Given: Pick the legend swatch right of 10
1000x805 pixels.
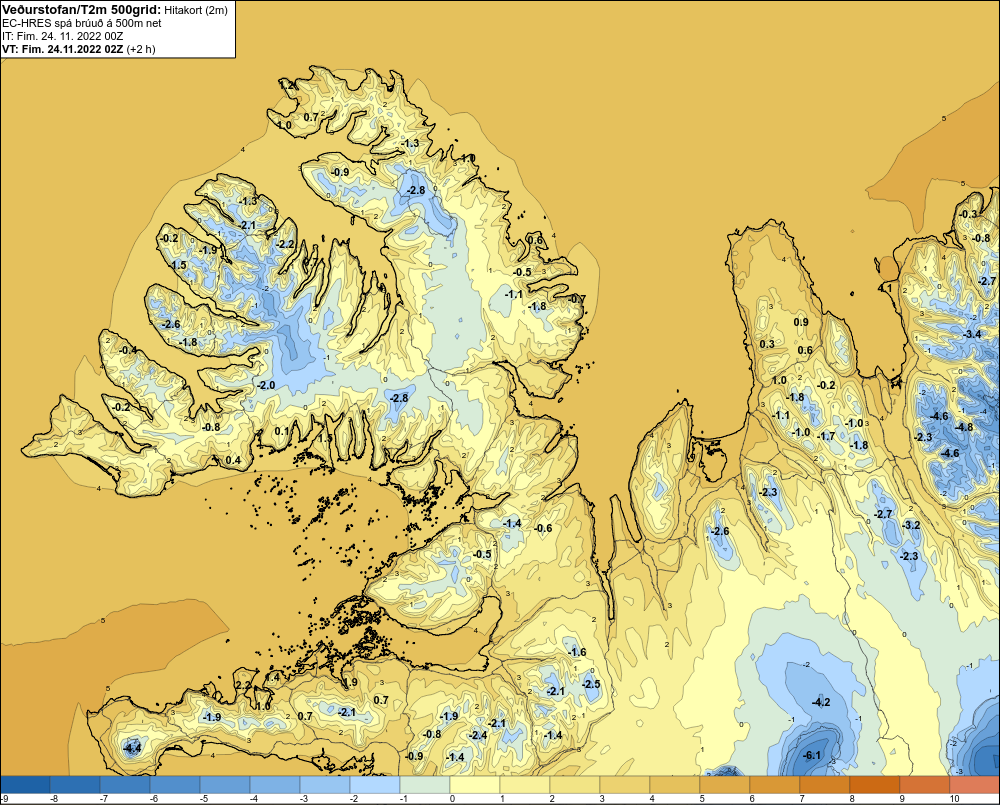Looking at the screenshot, I should click(x=975, y=784).
